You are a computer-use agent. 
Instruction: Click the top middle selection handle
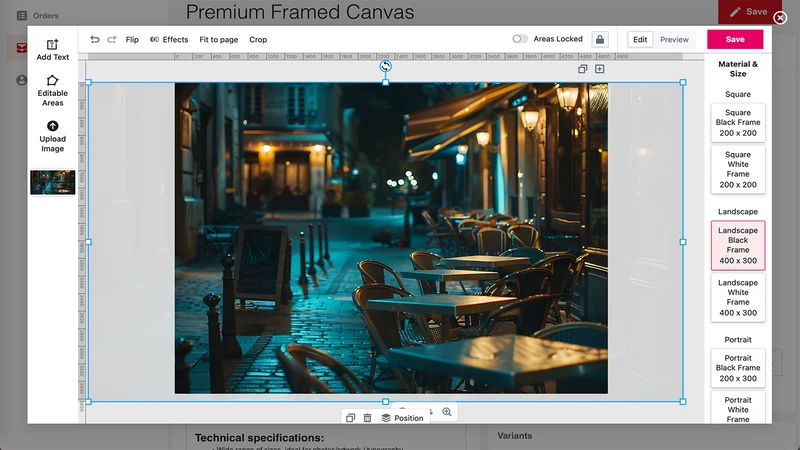pos(386,82)
